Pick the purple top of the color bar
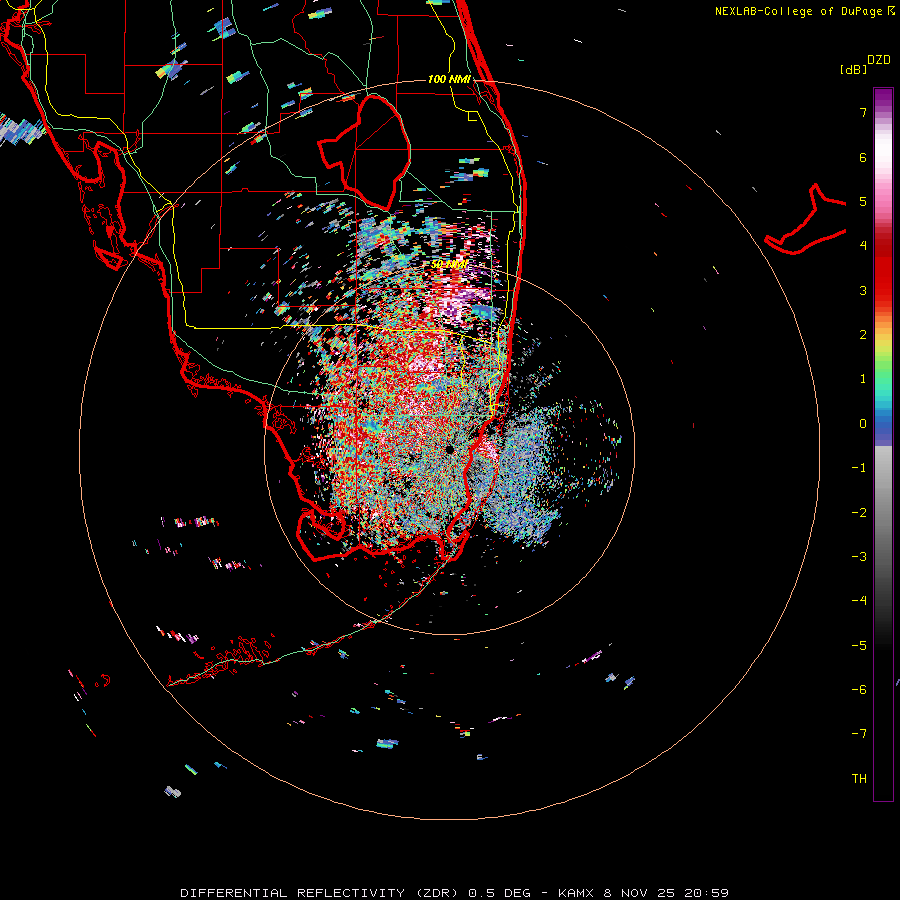Image resolution: width=900 pixels, height=900 pixels. pyautogui.click(x=883, y=98)
